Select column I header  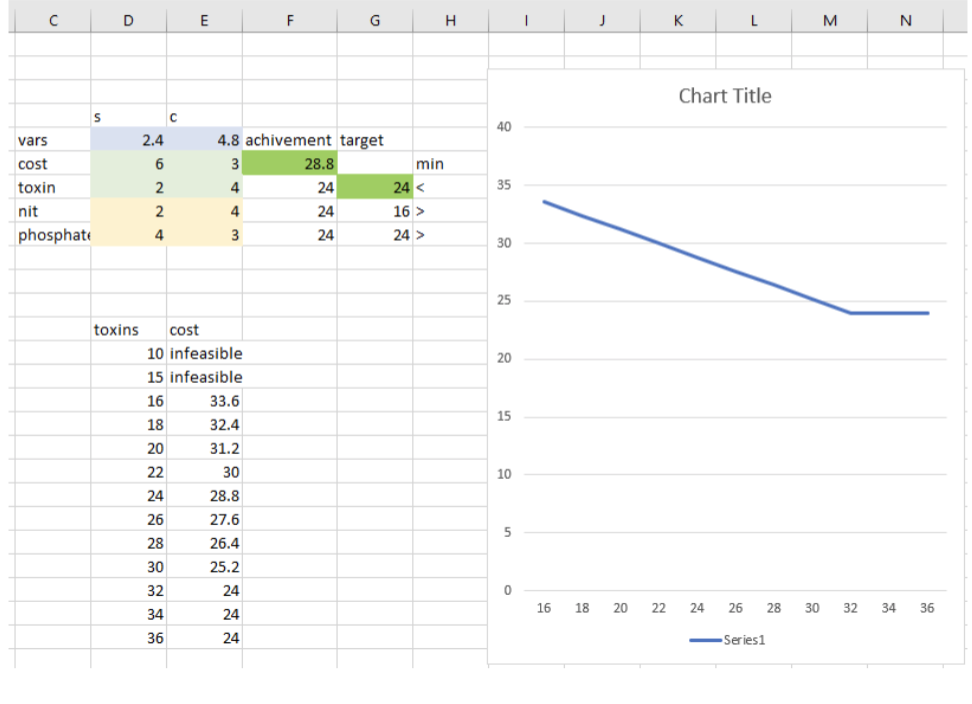coord(526,20)
